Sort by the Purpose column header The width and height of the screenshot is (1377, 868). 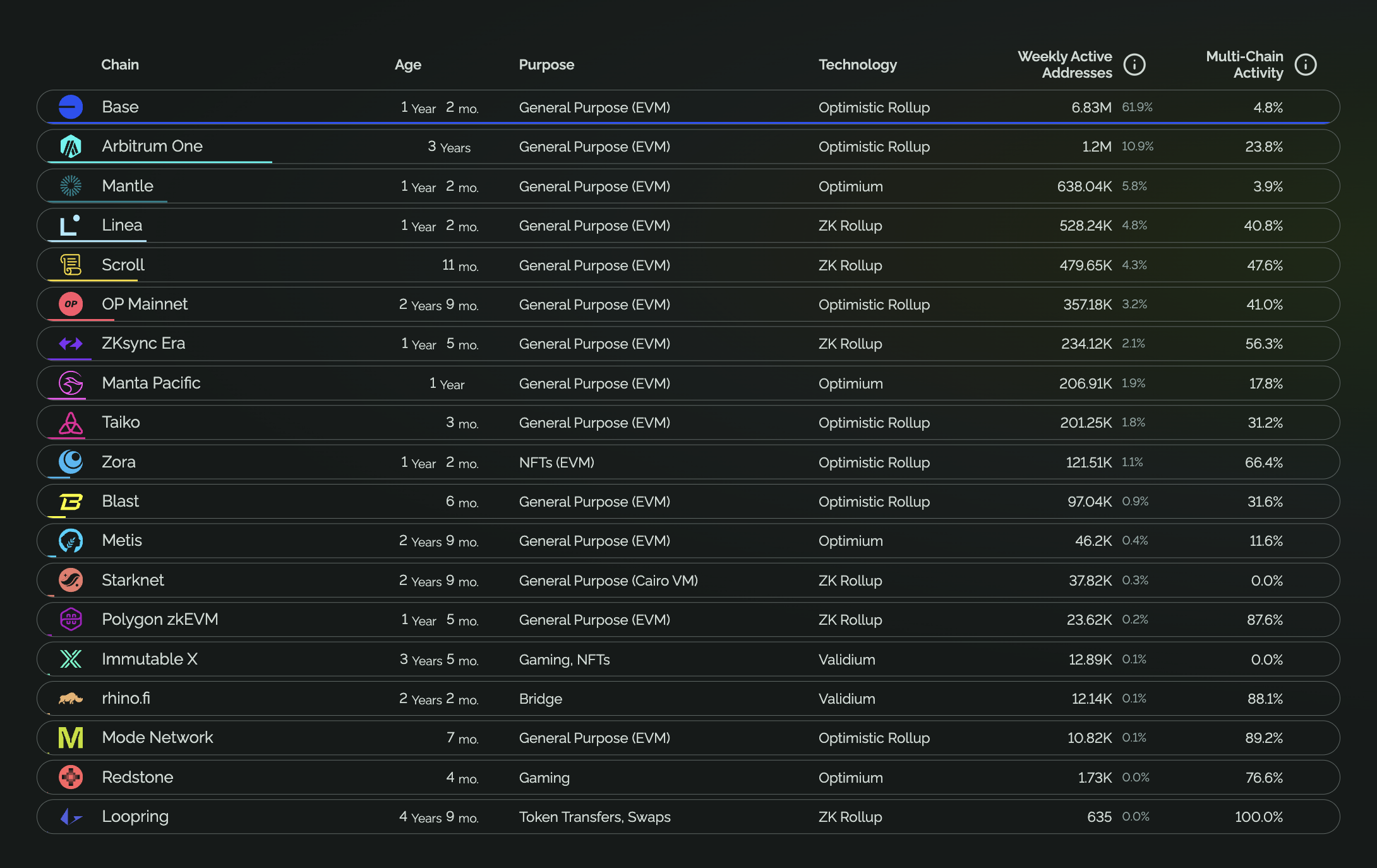[546, 64]
